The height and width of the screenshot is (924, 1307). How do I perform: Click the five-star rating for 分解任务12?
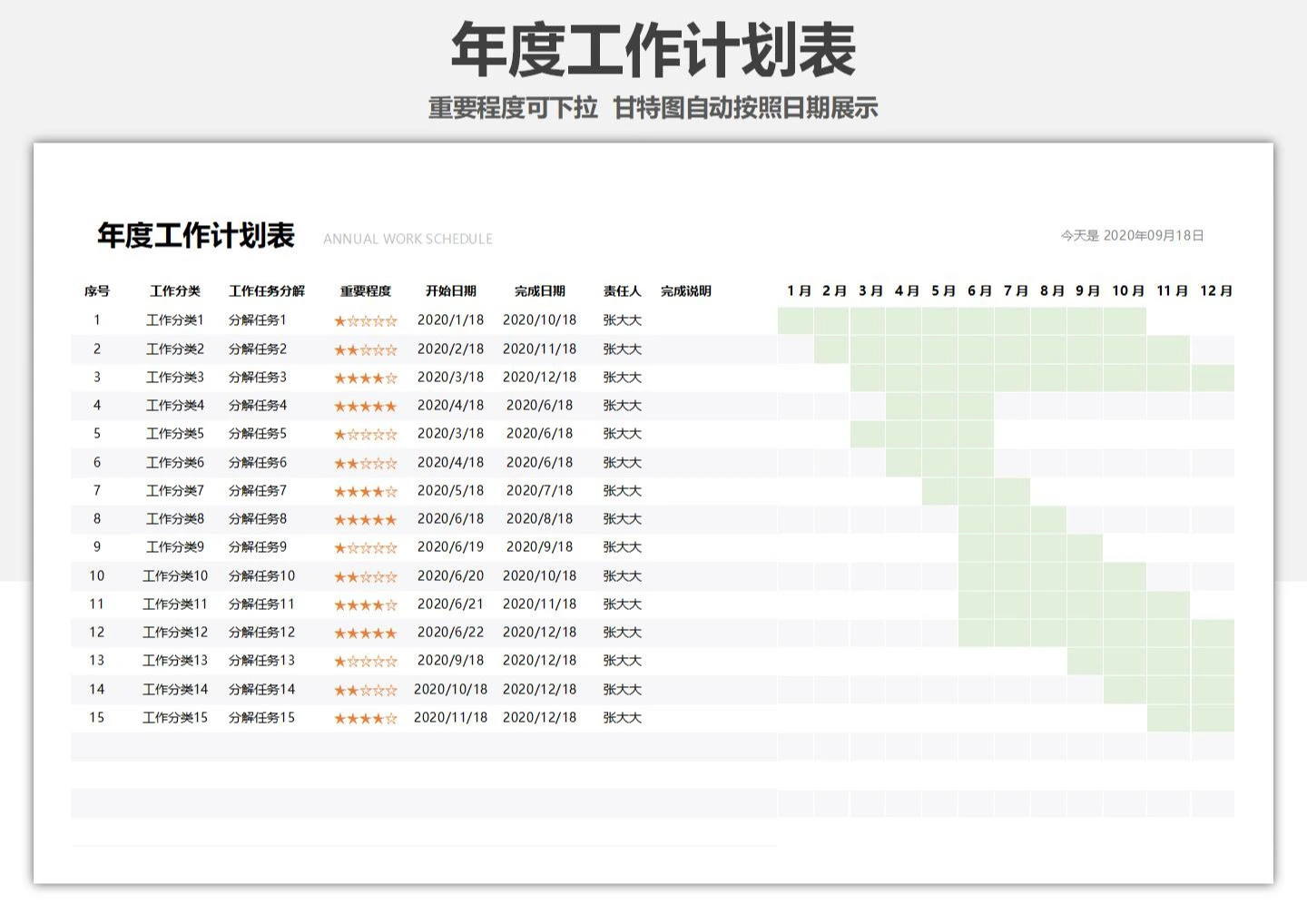pos(365,632)
